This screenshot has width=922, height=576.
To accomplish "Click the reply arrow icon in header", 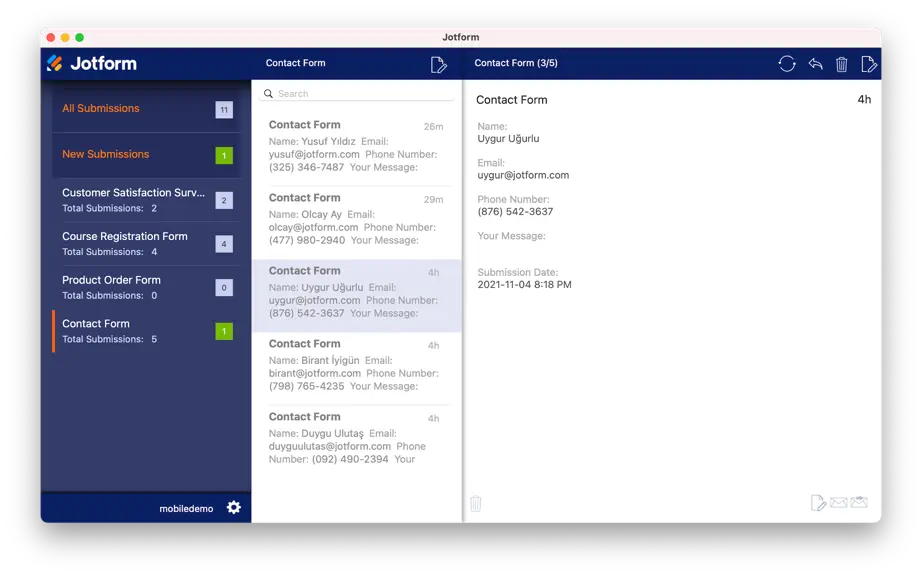I will pos(815,63).
